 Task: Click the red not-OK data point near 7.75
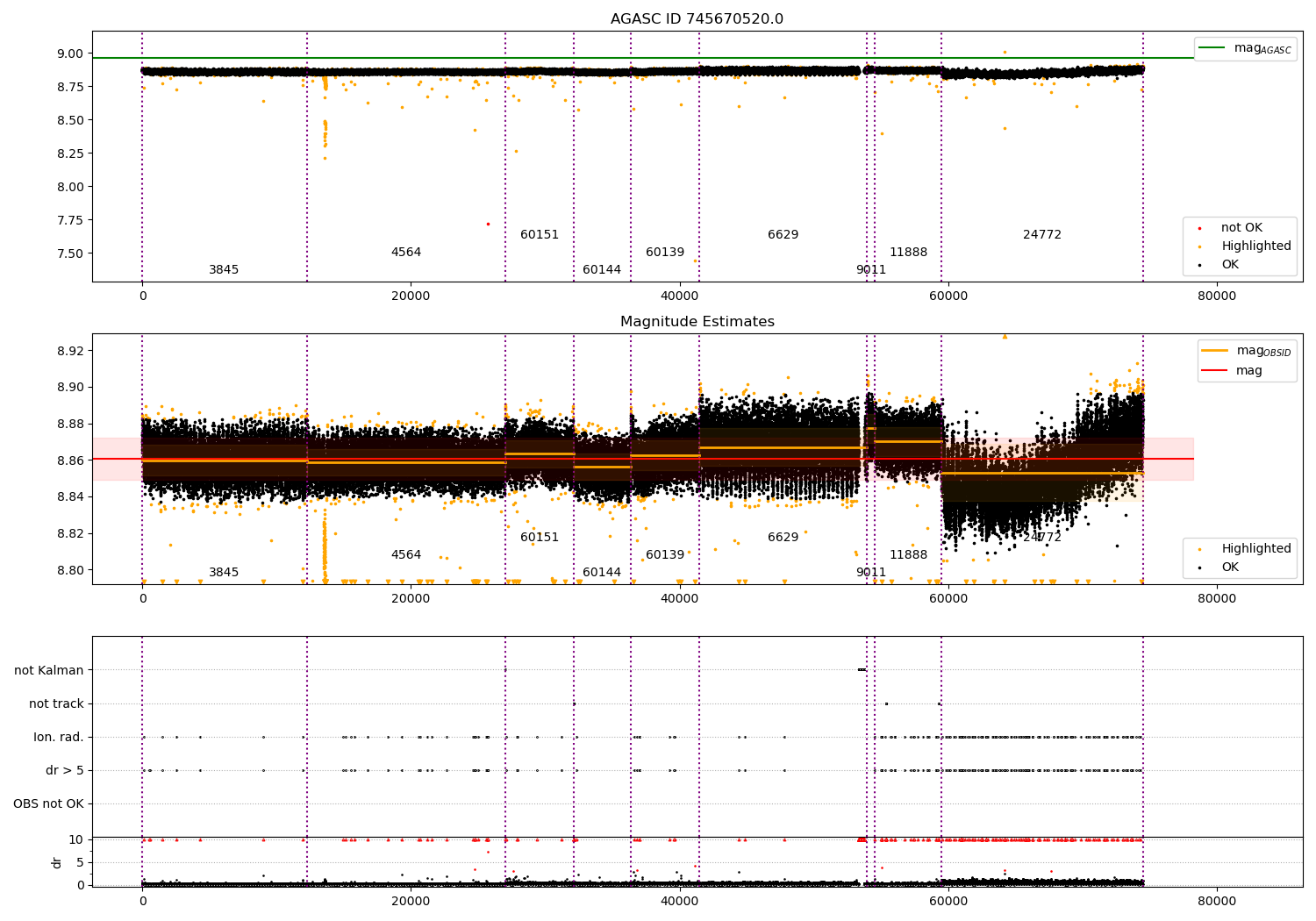(488, 224)
